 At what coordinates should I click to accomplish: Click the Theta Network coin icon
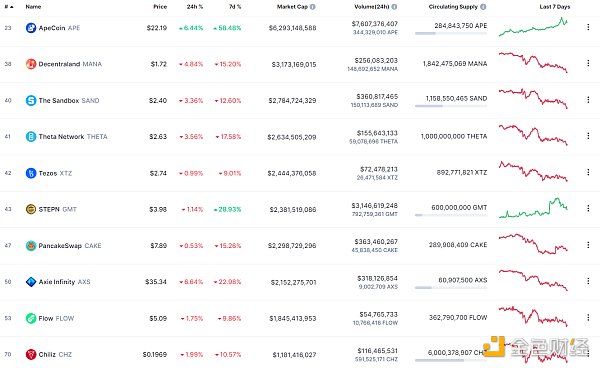[x=31, y=137]
